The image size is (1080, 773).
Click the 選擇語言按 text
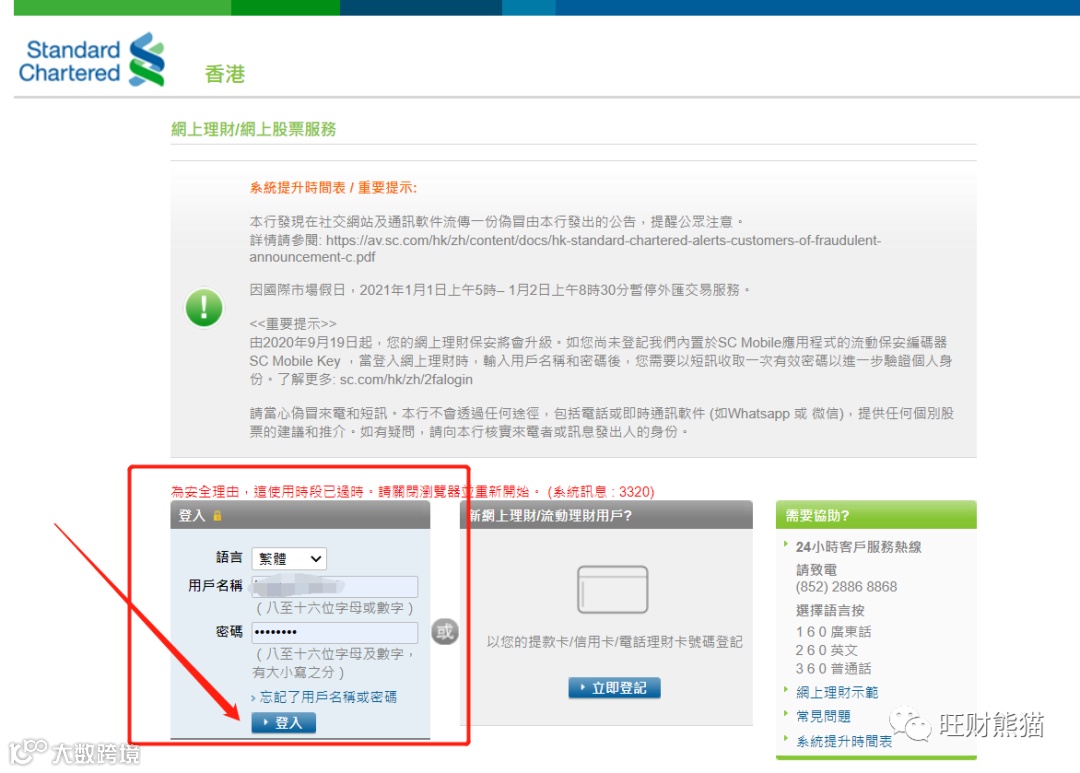[830, 610]
